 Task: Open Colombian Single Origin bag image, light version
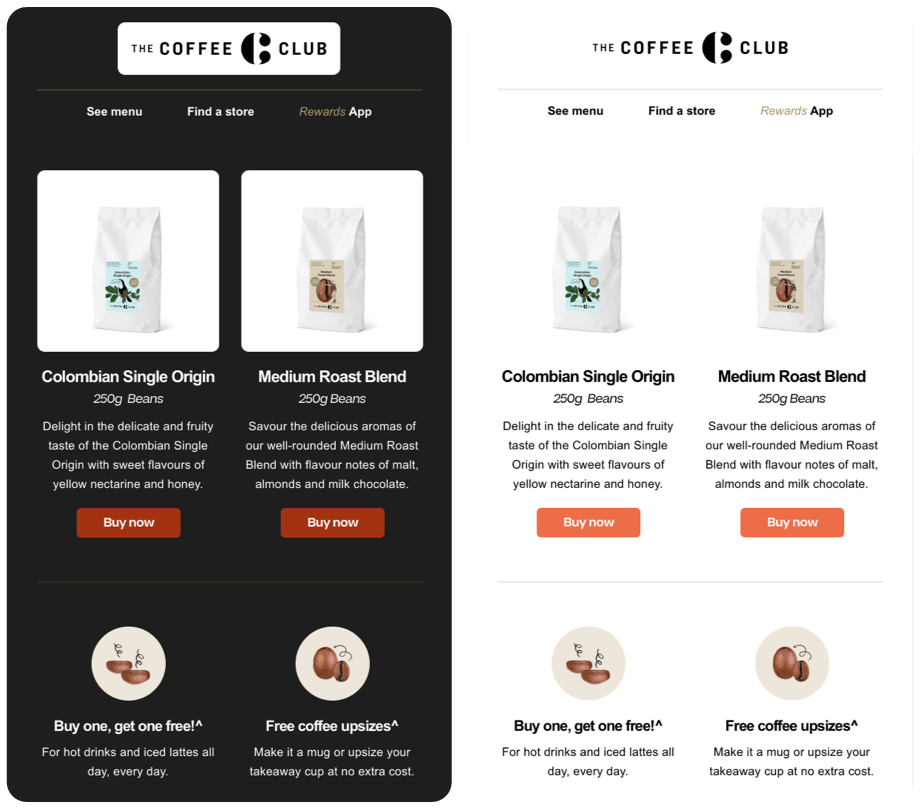(x=588, y=269)
